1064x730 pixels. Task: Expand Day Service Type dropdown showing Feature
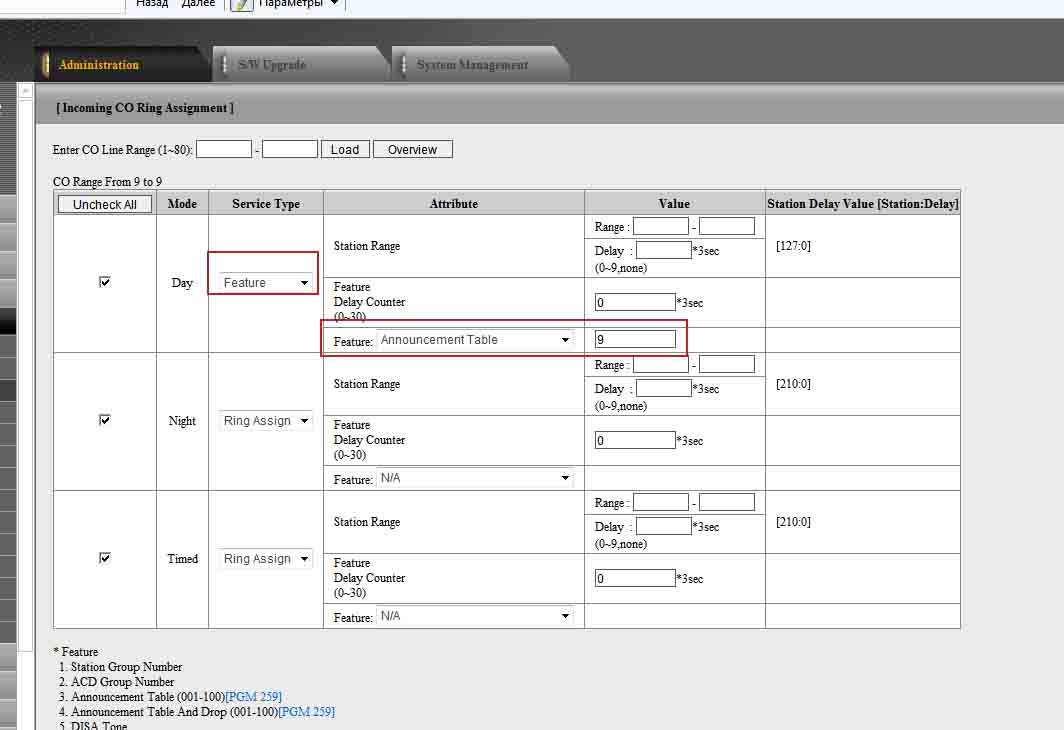(x=266, y=283)
